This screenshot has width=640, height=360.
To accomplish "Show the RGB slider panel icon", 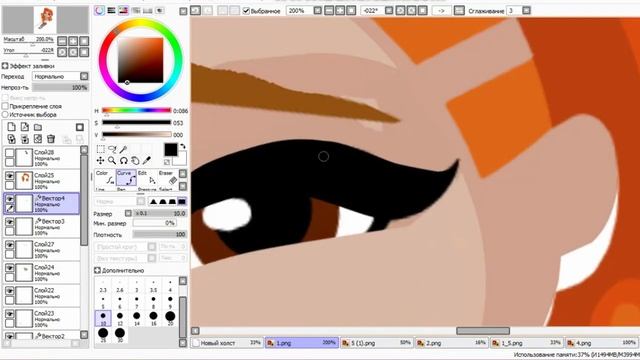I will (111, 11).
